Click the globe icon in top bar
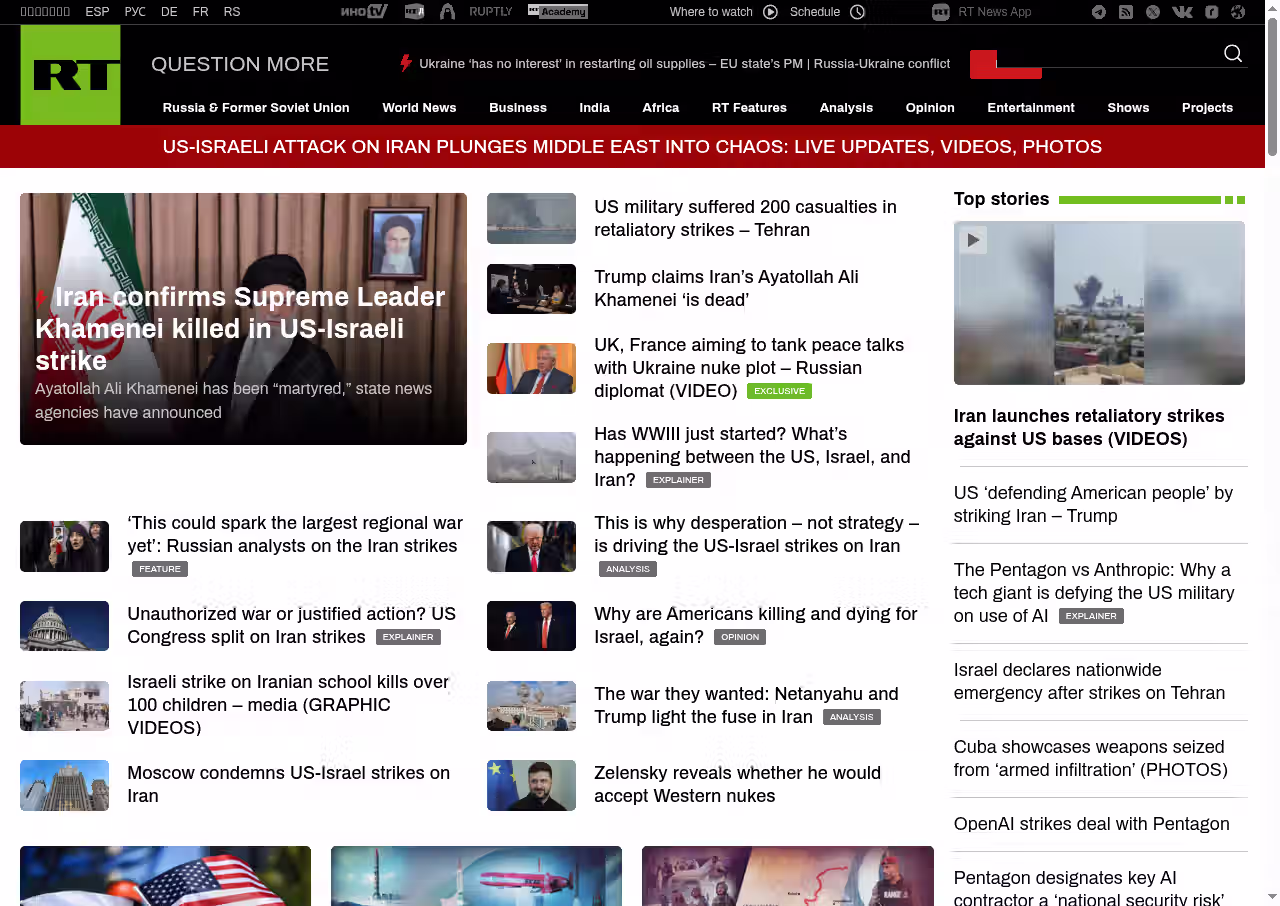The height and width of the screenshot is (906, 1280). 1238,12
